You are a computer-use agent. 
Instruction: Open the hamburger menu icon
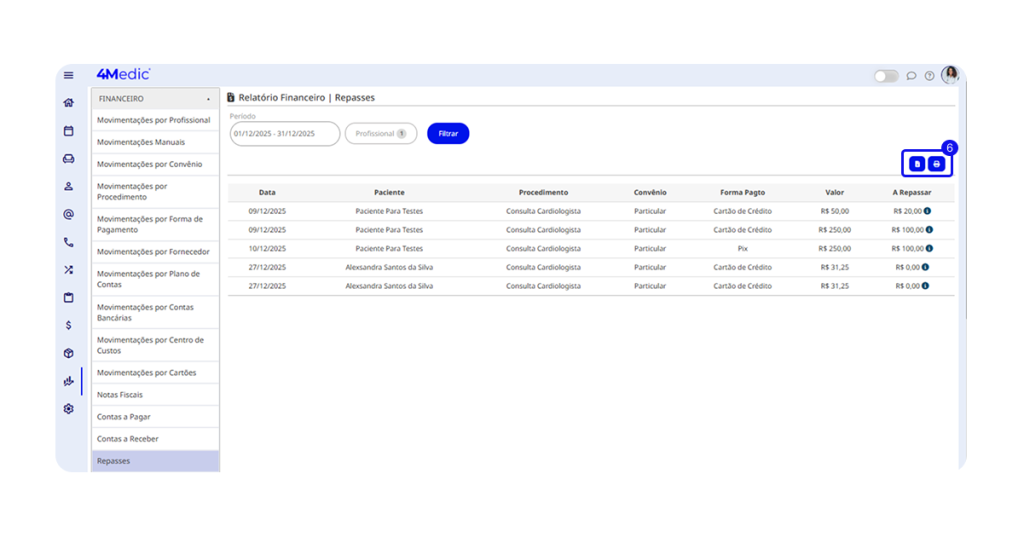(x=68, y=75)
